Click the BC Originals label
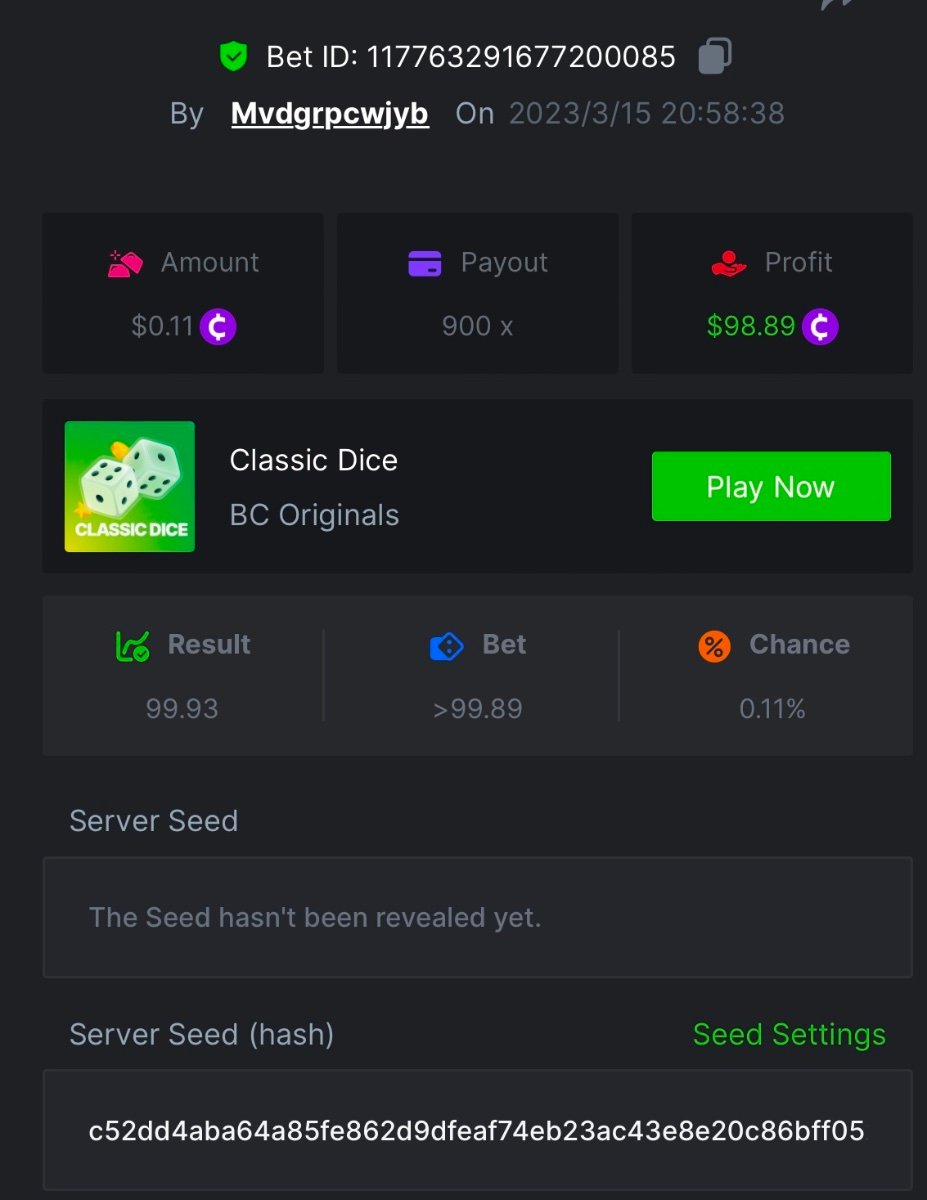927x1200 pixels. coord(314,515)
